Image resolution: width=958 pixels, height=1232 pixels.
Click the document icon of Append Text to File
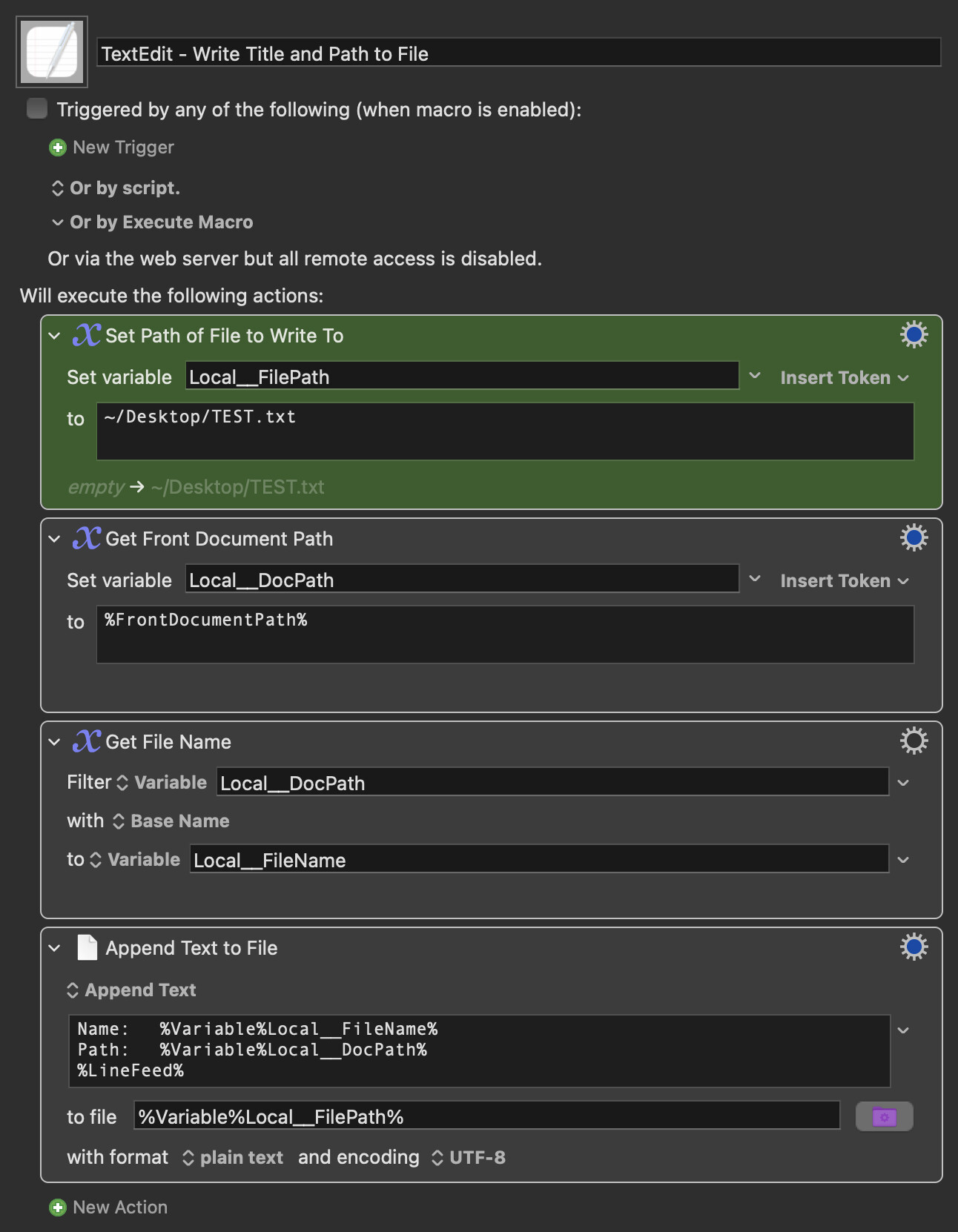pyautogui.click(x=87, y=947)
